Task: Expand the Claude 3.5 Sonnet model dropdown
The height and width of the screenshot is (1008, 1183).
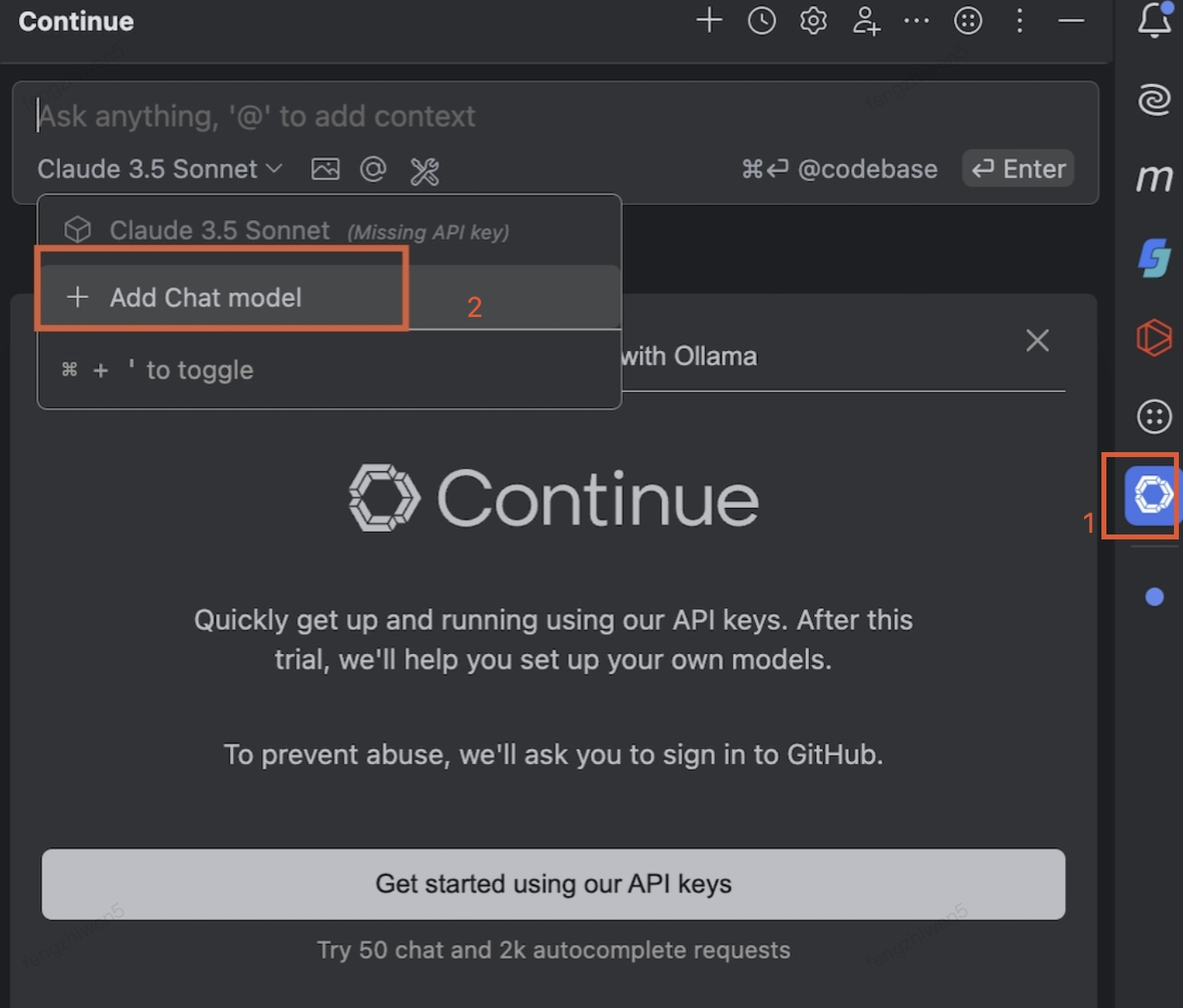Action: coord(160,170)
